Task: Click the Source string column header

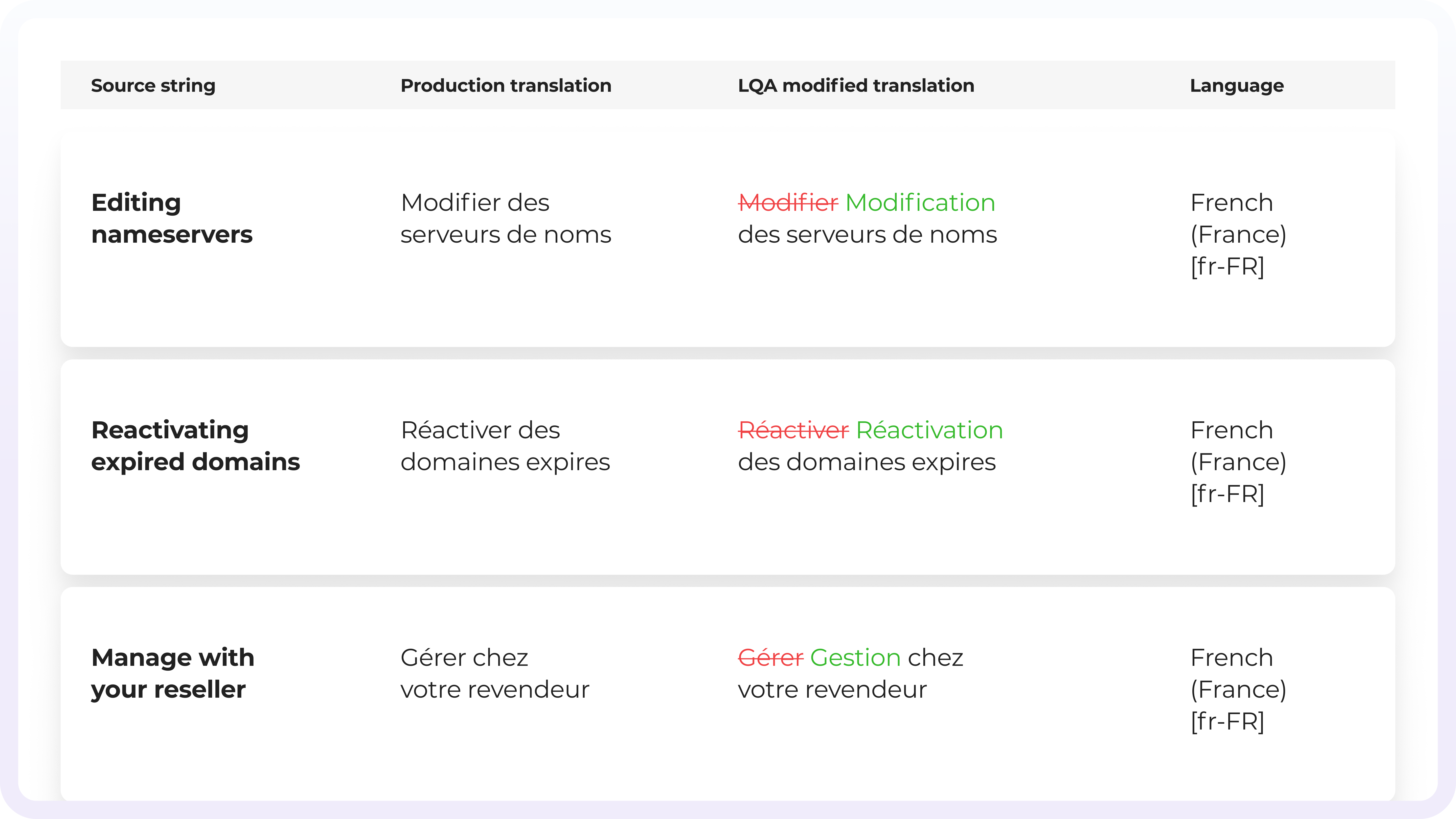Action: pos(153,85)
